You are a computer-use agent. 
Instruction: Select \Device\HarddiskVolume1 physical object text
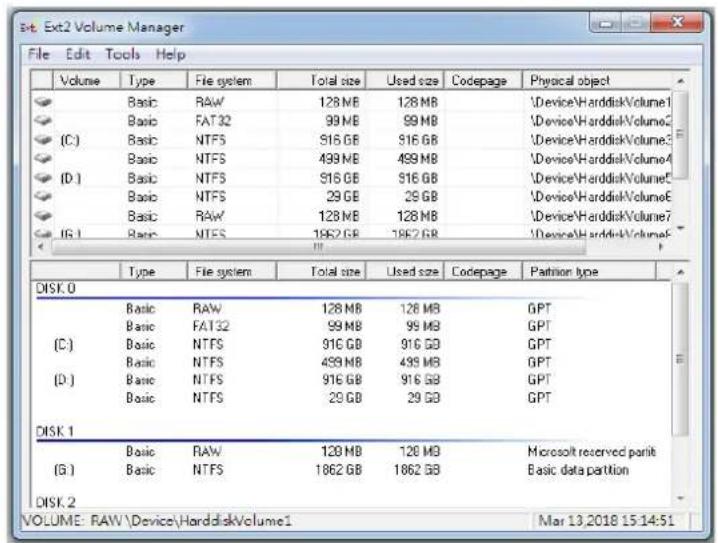pyautogui.click(x=600, y=102)
